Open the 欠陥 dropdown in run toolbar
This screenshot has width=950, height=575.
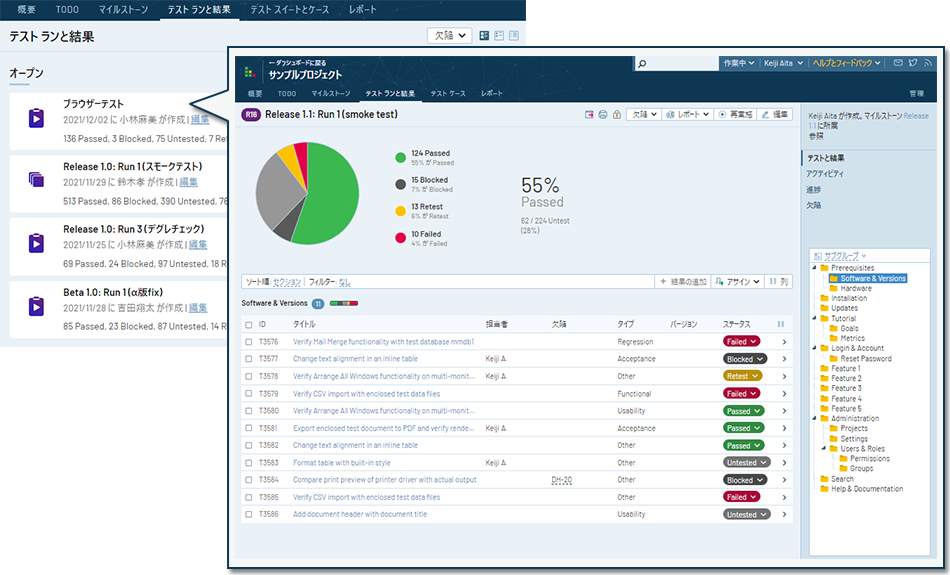[644, 115]
